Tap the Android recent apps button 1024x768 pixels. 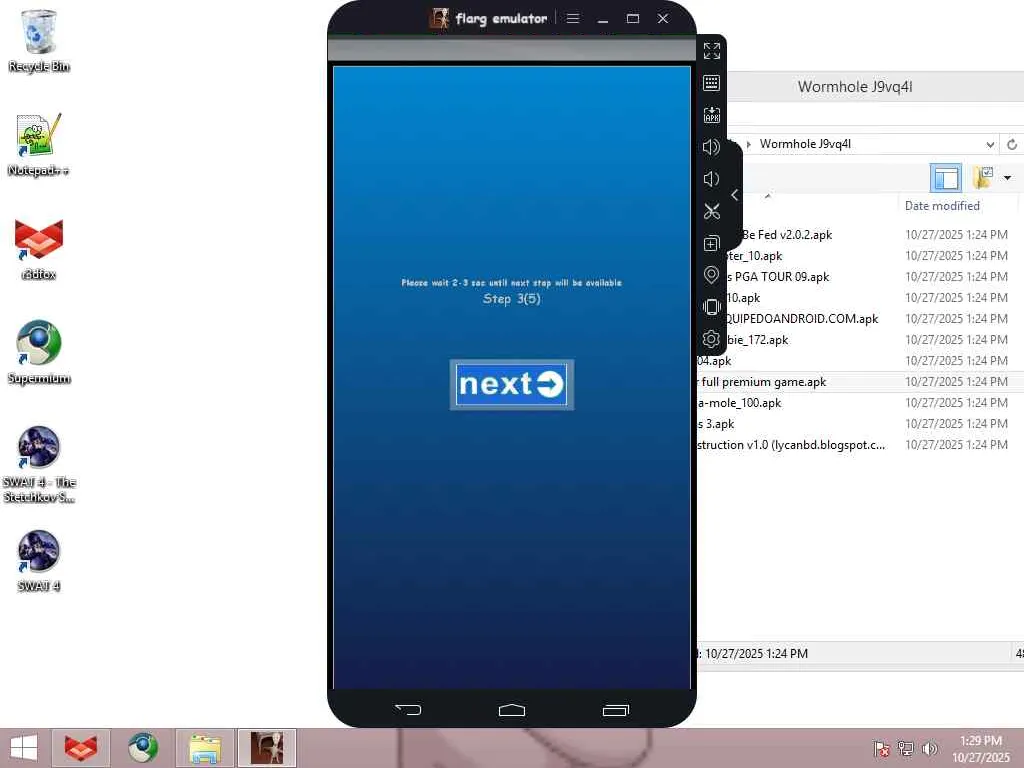pos(615,710)
